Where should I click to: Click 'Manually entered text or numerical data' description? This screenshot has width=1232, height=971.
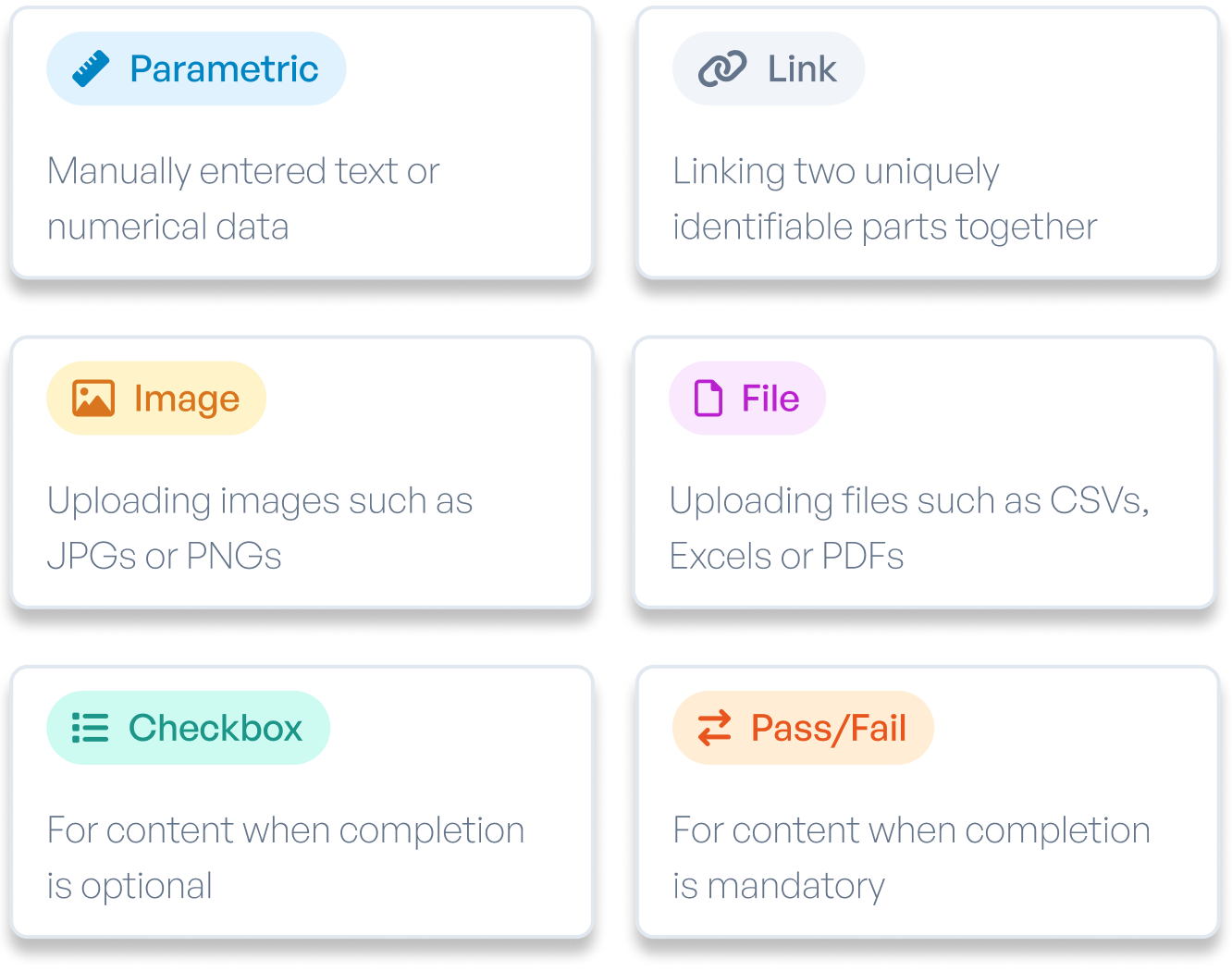[x=243, y=199]
